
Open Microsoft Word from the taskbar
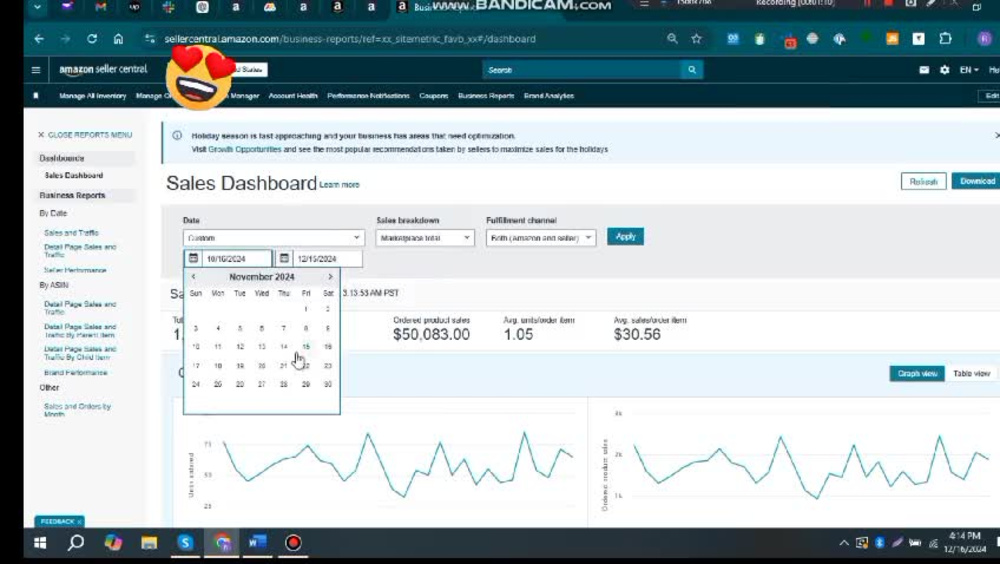tap(258, 542)
